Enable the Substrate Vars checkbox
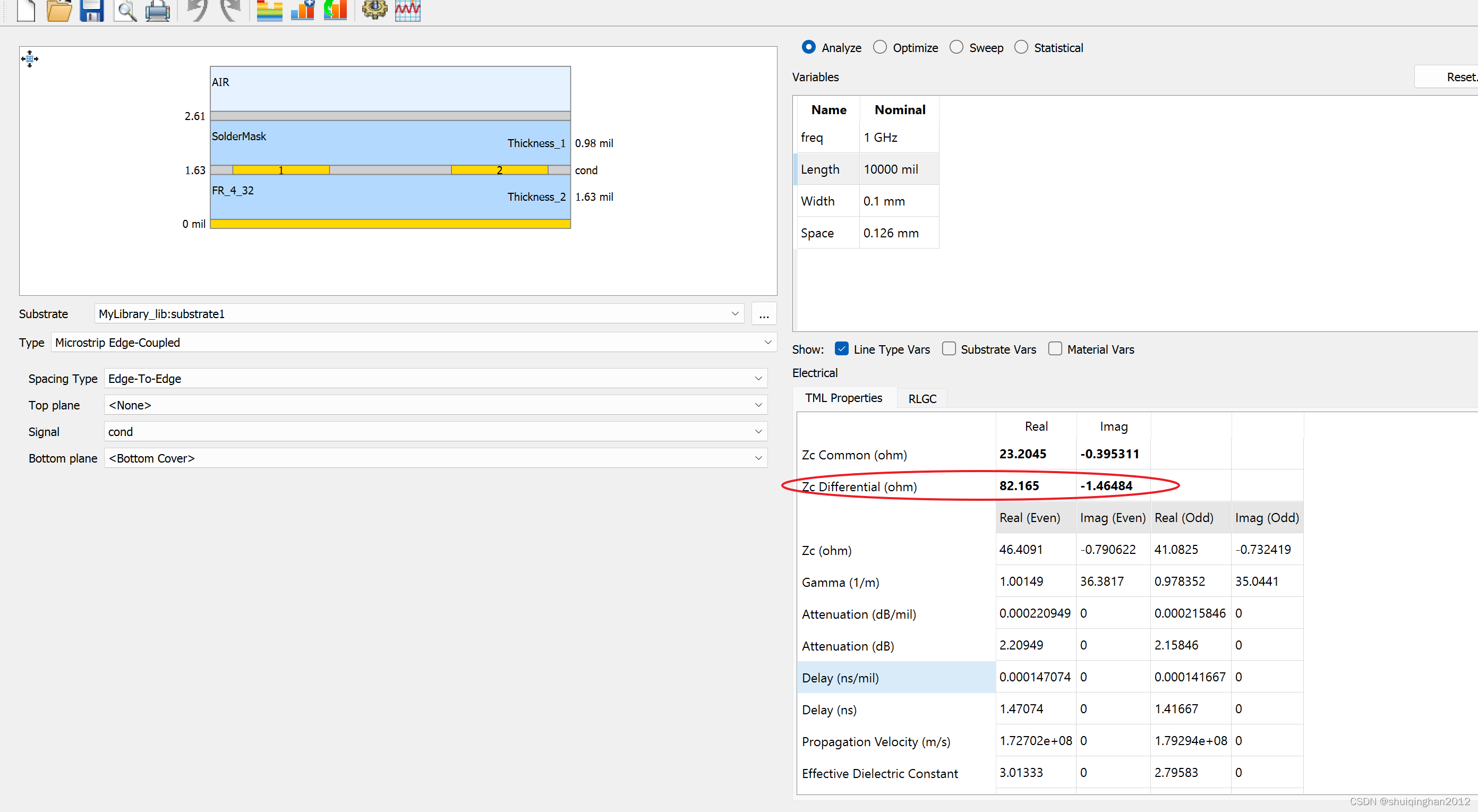This screenshot has width=1478, height=812. tap(949, 349)
